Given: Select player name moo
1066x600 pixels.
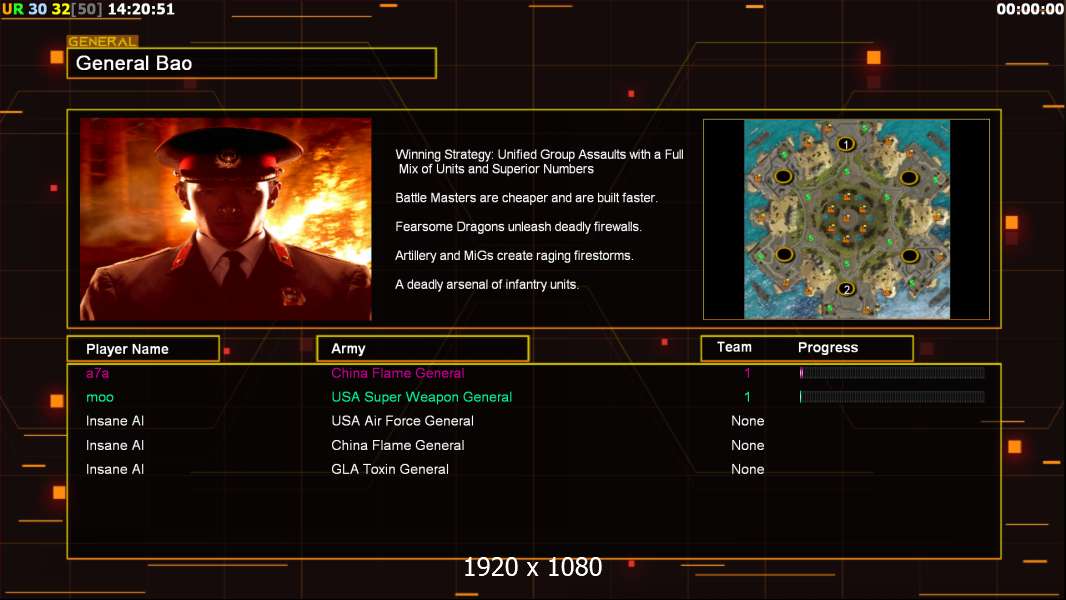Looking at the screenshot, I should pyautogui.click(x=100, y=397).
